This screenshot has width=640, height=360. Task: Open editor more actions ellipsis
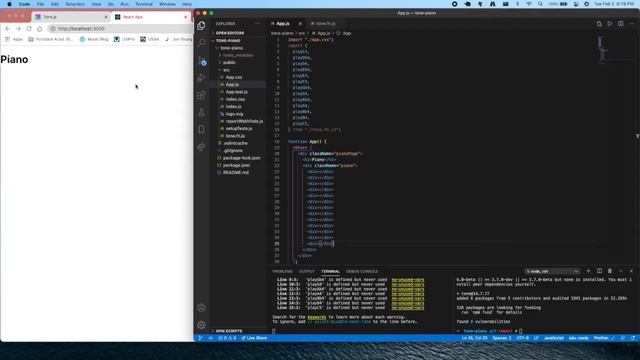coord(631,24)
